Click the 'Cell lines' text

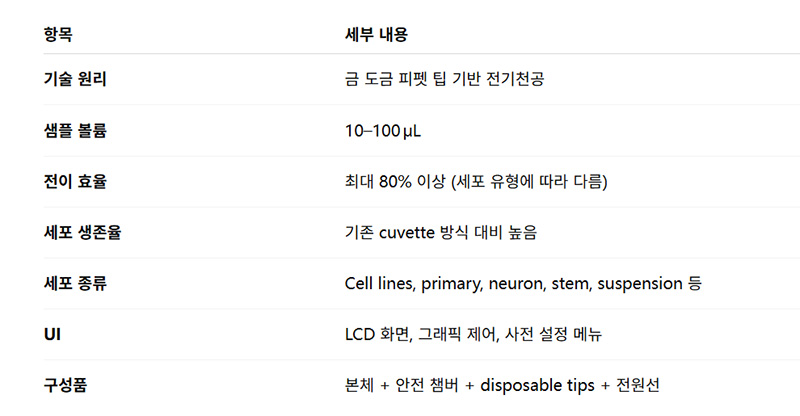tap(378, 283)
